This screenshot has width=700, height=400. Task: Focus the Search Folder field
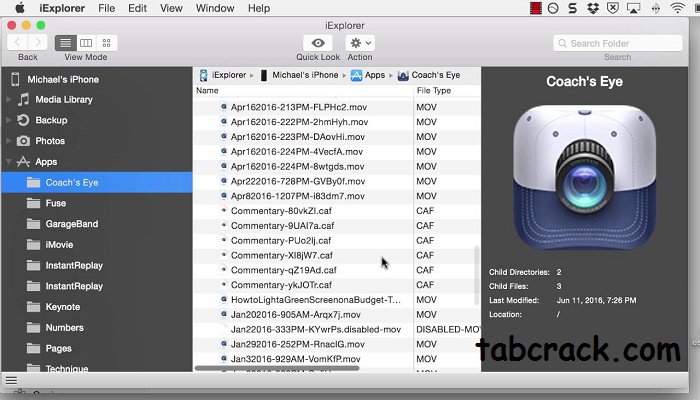tap(618, 43)
